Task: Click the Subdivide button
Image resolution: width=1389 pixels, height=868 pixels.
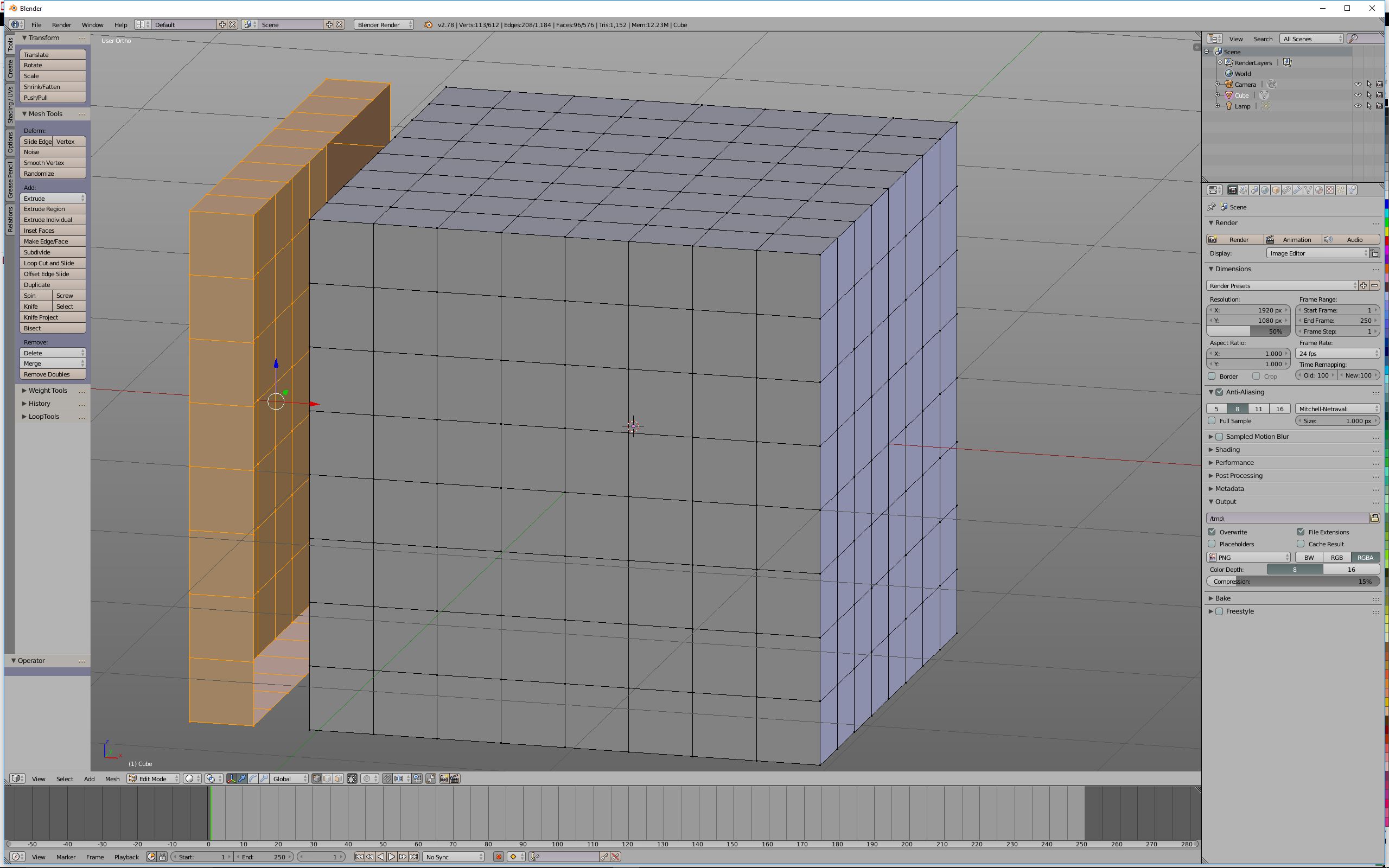Action: [x=52, y=252]
